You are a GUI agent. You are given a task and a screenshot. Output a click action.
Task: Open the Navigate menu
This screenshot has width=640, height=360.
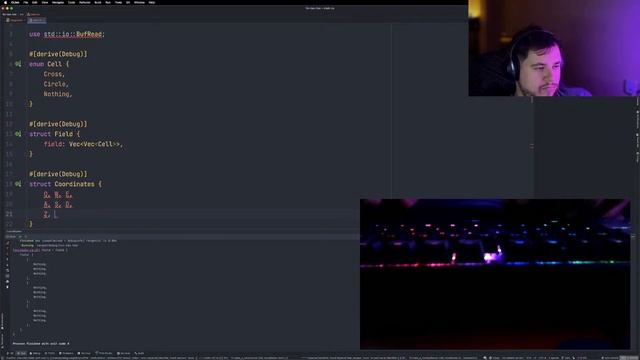(58, 2)
